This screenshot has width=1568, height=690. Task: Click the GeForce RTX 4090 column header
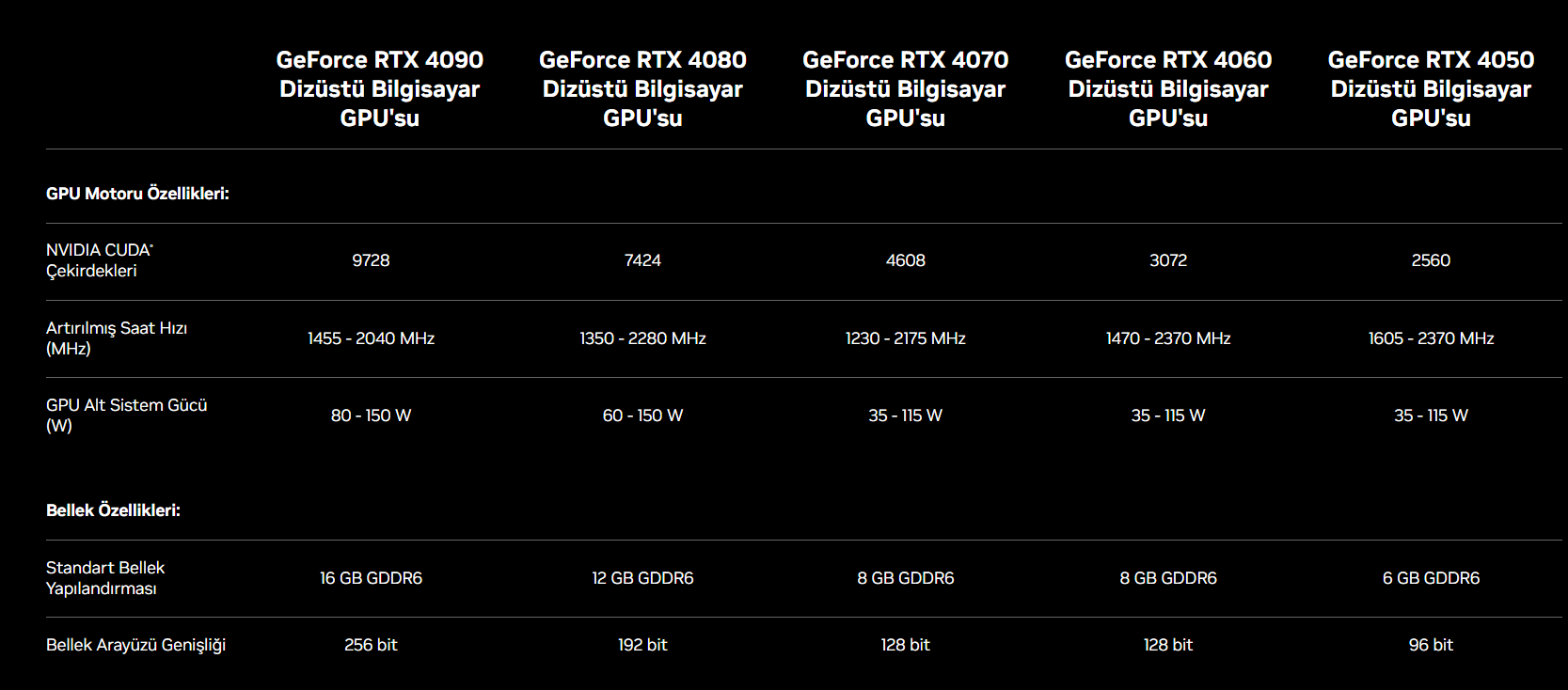click(379, 88)
